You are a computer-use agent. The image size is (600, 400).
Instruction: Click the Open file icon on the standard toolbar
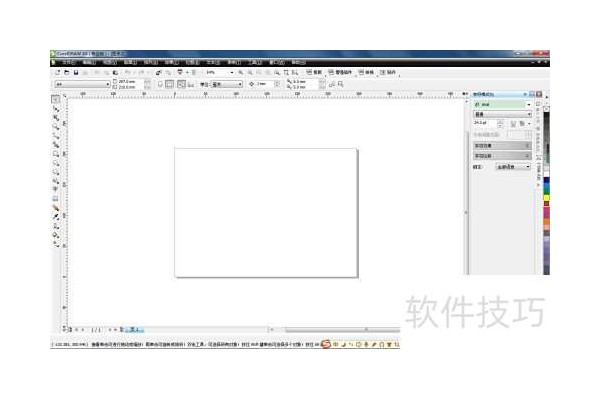67,72
